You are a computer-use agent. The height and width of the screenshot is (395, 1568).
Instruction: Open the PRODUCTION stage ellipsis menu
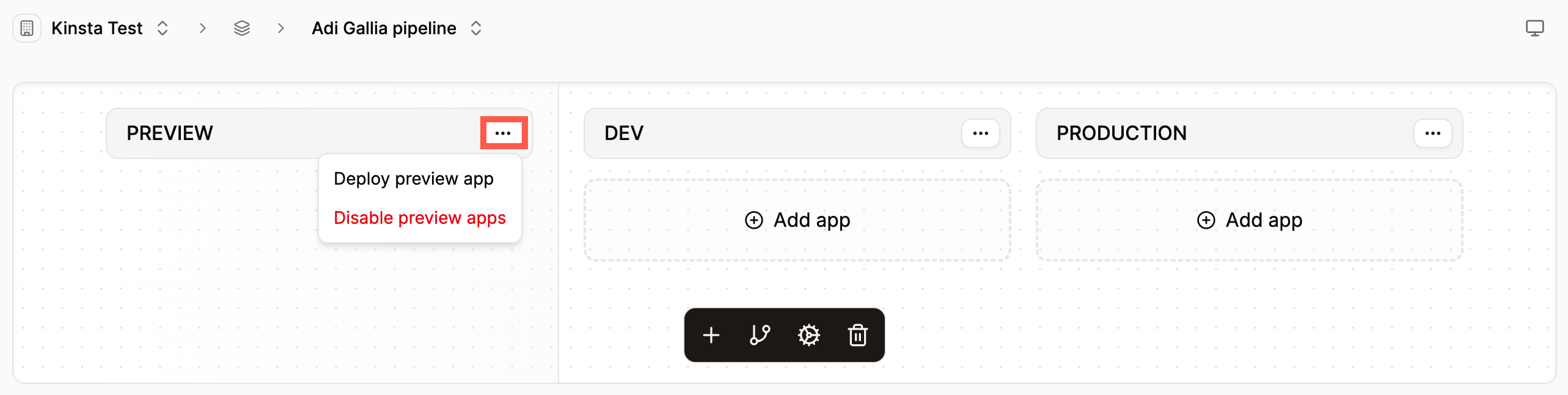(1432, 133)
